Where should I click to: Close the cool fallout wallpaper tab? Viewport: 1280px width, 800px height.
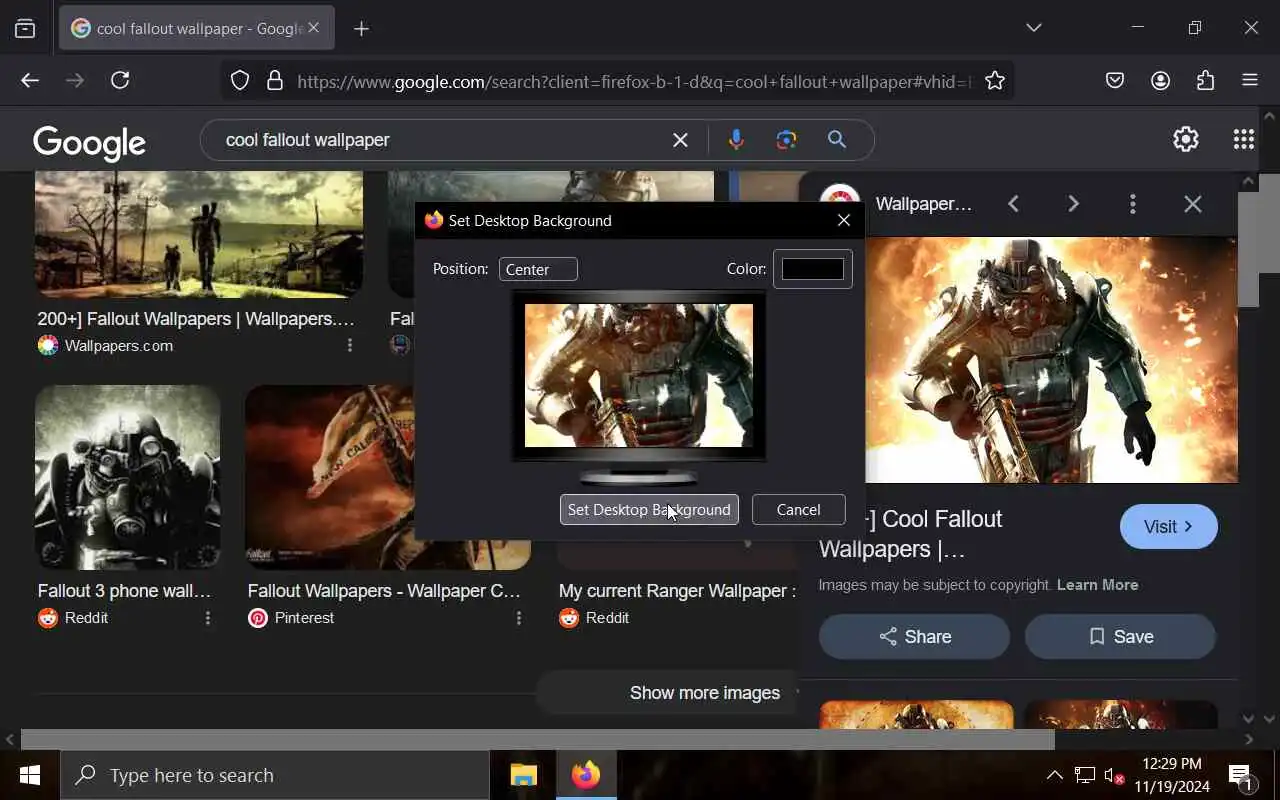pos(313,28)
